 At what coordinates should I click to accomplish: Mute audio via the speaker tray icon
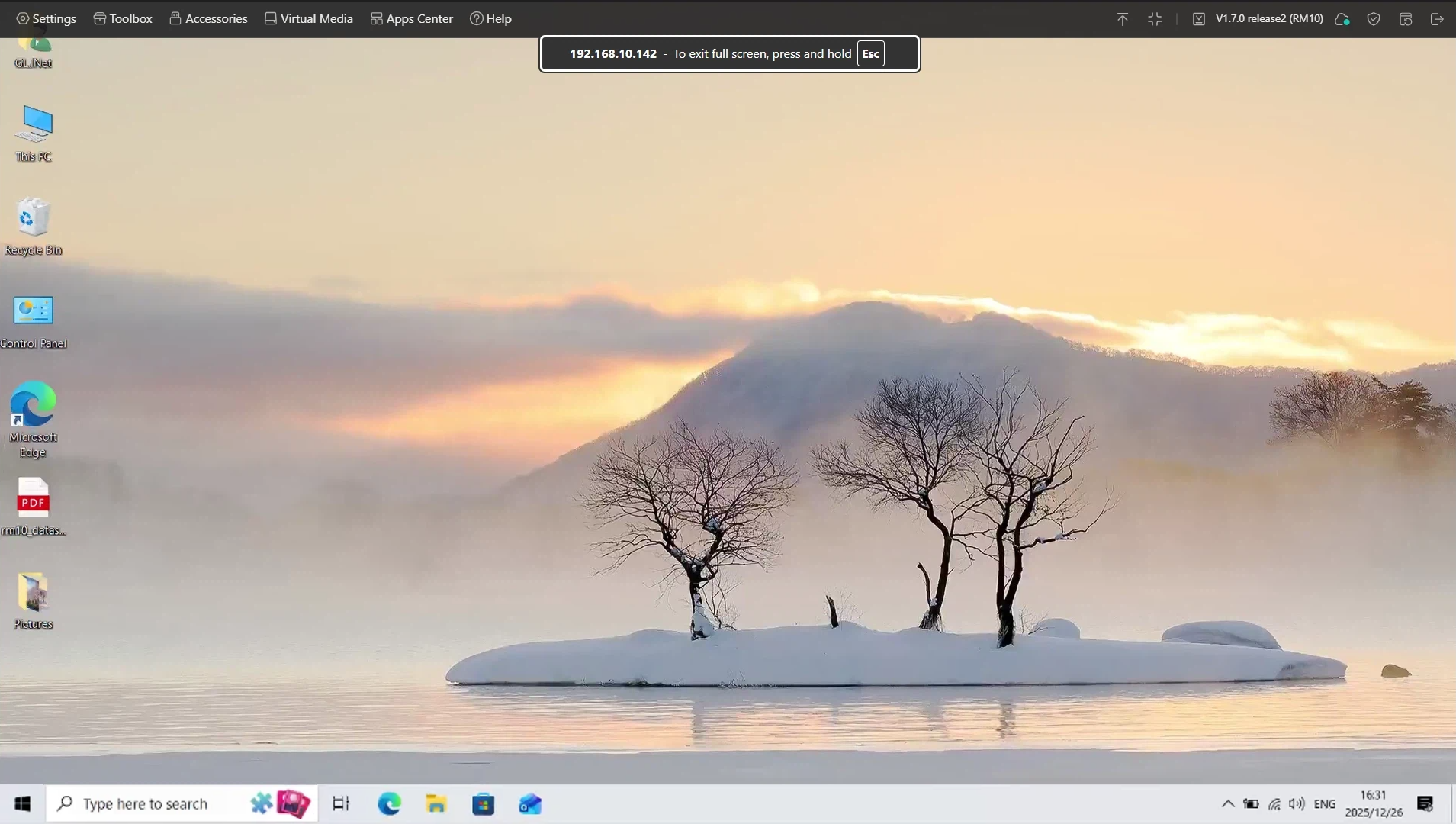pyautogui.click(x=1297, y=803)
